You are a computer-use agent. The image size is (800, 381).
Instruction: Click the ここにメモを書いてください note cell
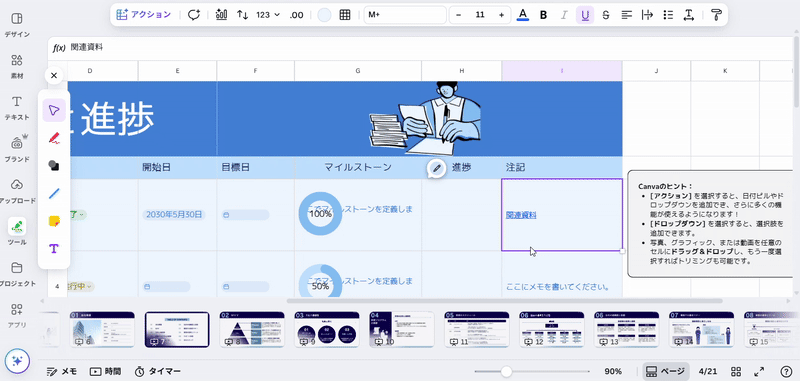[558, 287]
